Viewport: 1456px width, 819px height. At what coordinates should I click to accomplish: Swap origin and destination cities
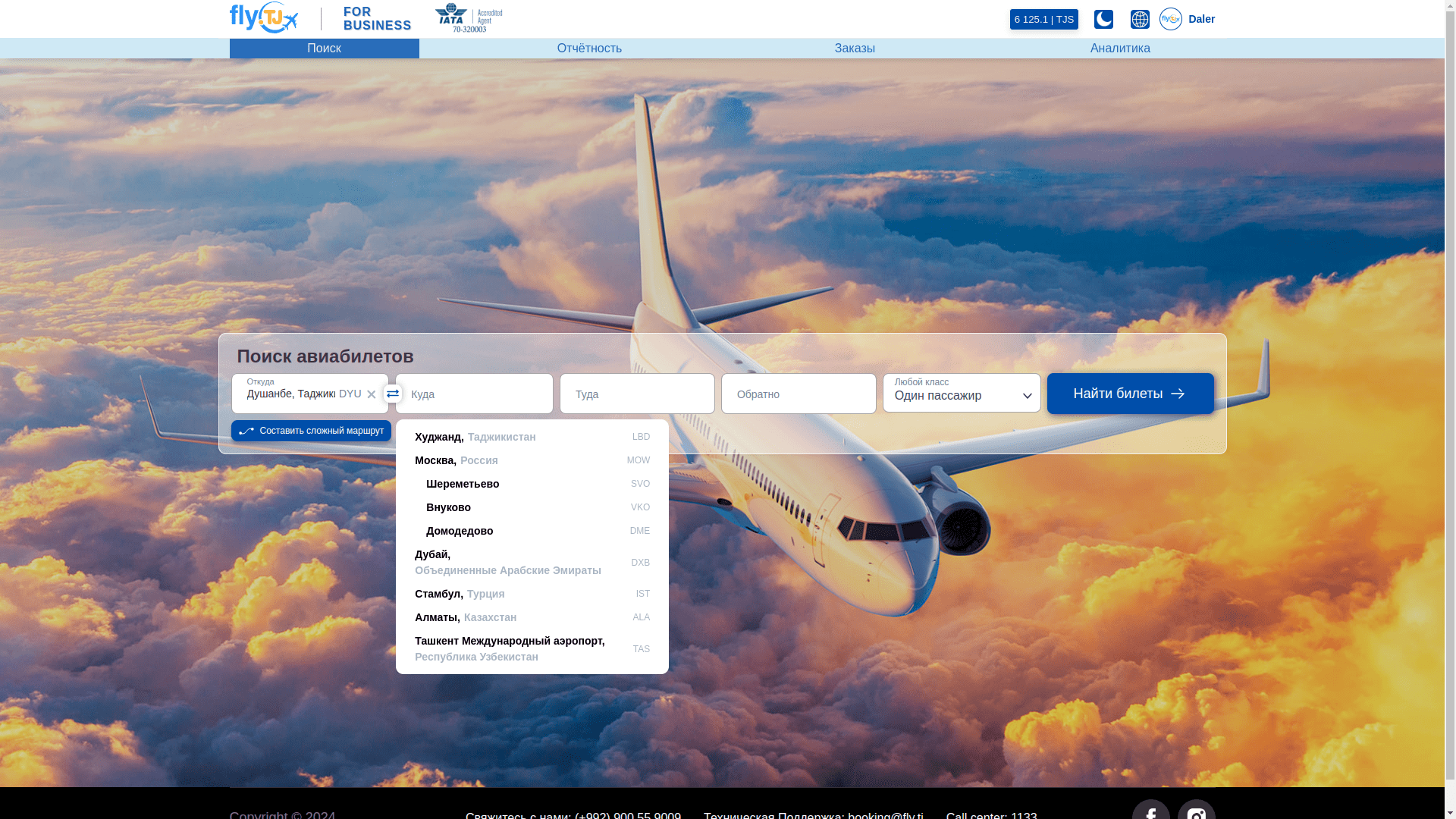pos(392,394)
